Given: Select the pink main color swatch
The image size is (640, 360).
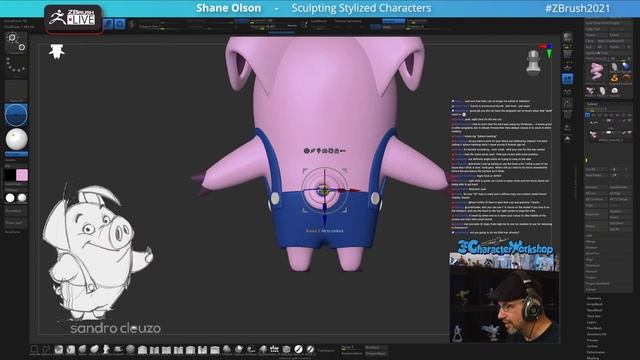Looking at the screenshot, I should click(x=22, y=175).
